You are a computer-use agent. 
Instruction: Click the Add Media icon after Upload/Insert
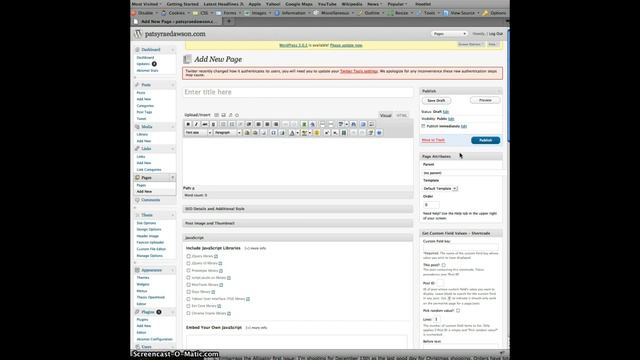(x=237, y=115)
